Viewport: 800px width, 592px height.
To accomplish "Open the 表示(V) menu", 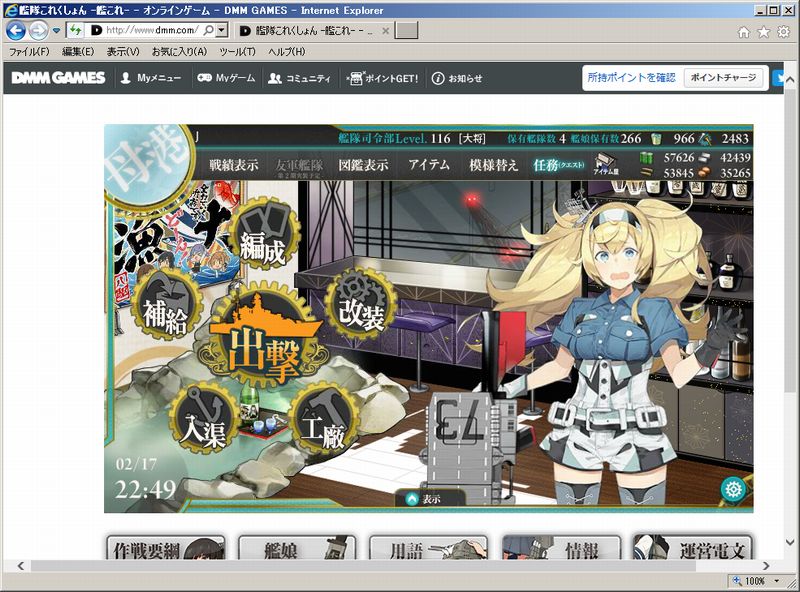I will coord(123,52).
